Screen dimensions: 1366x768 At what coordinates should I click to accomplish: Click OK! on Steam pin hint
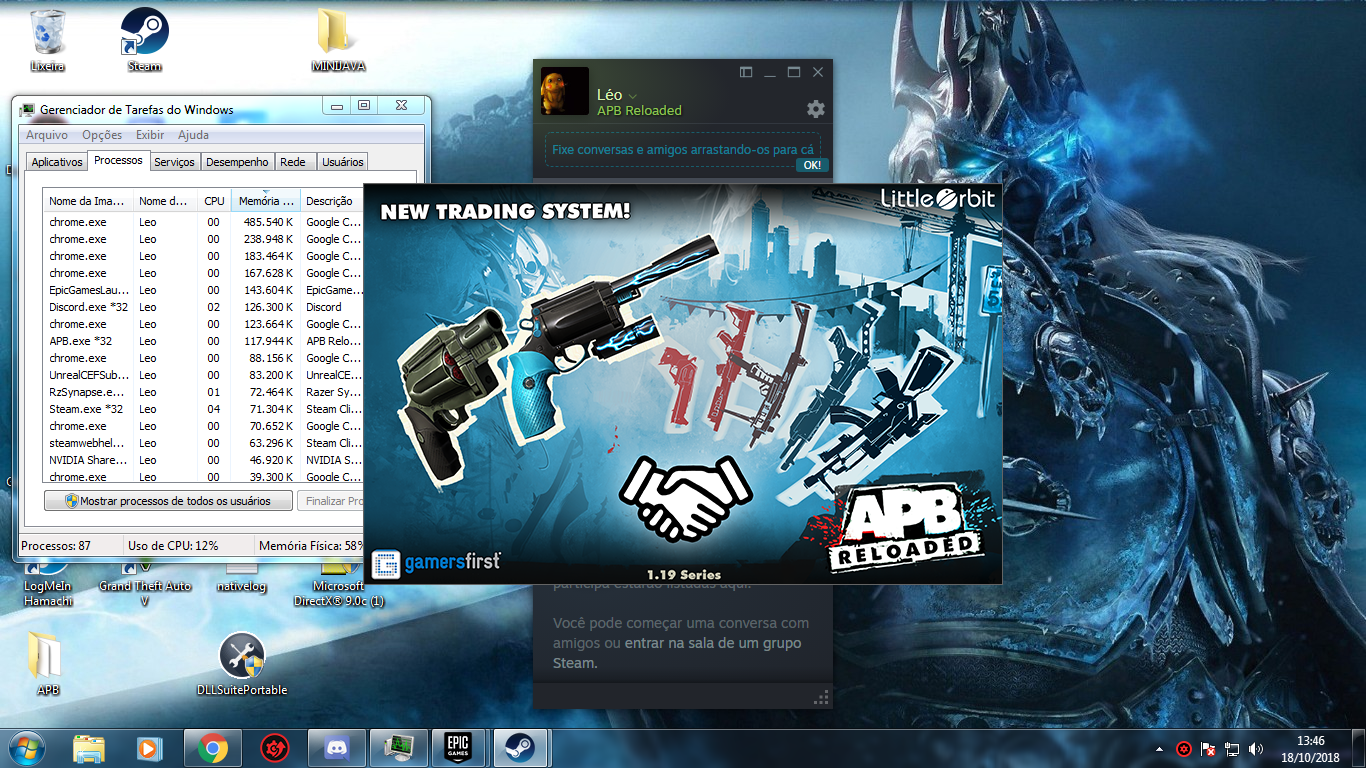812,165
